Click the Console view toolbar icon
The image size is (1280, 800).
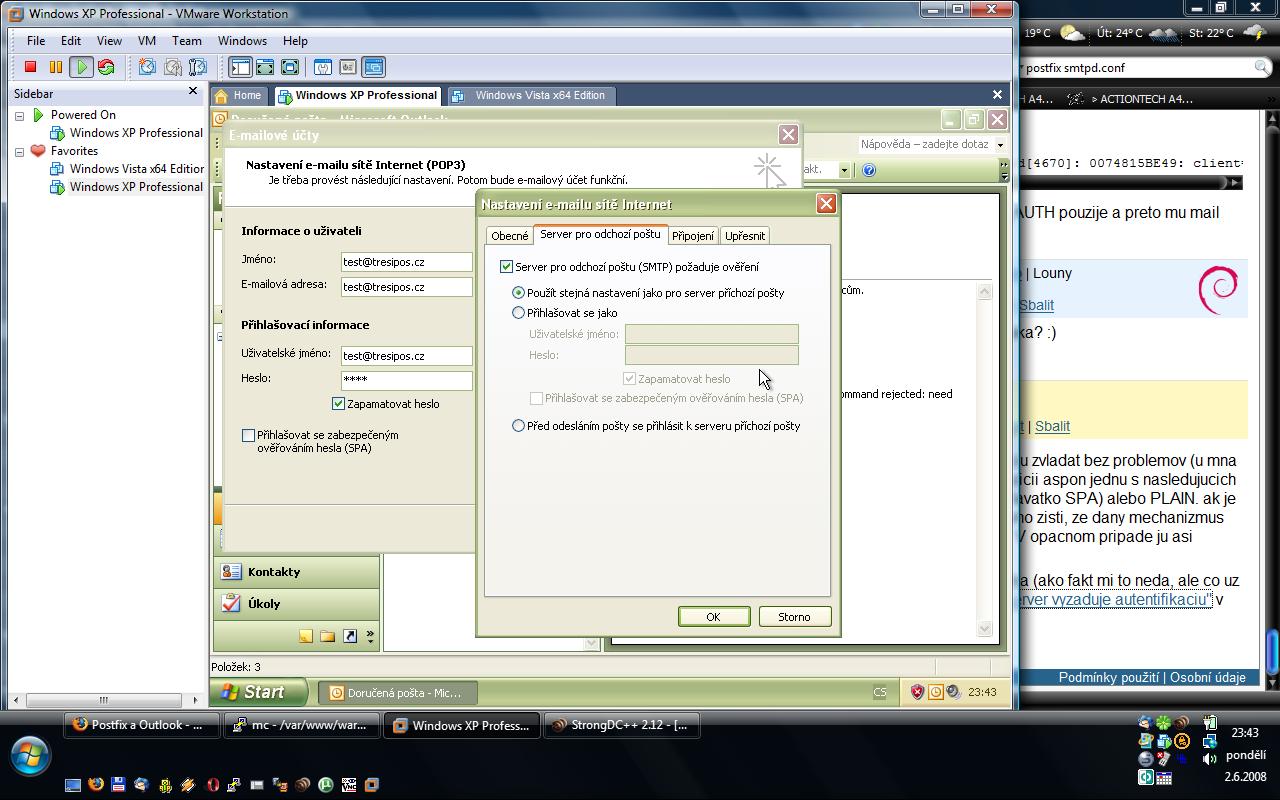[373, 67]
